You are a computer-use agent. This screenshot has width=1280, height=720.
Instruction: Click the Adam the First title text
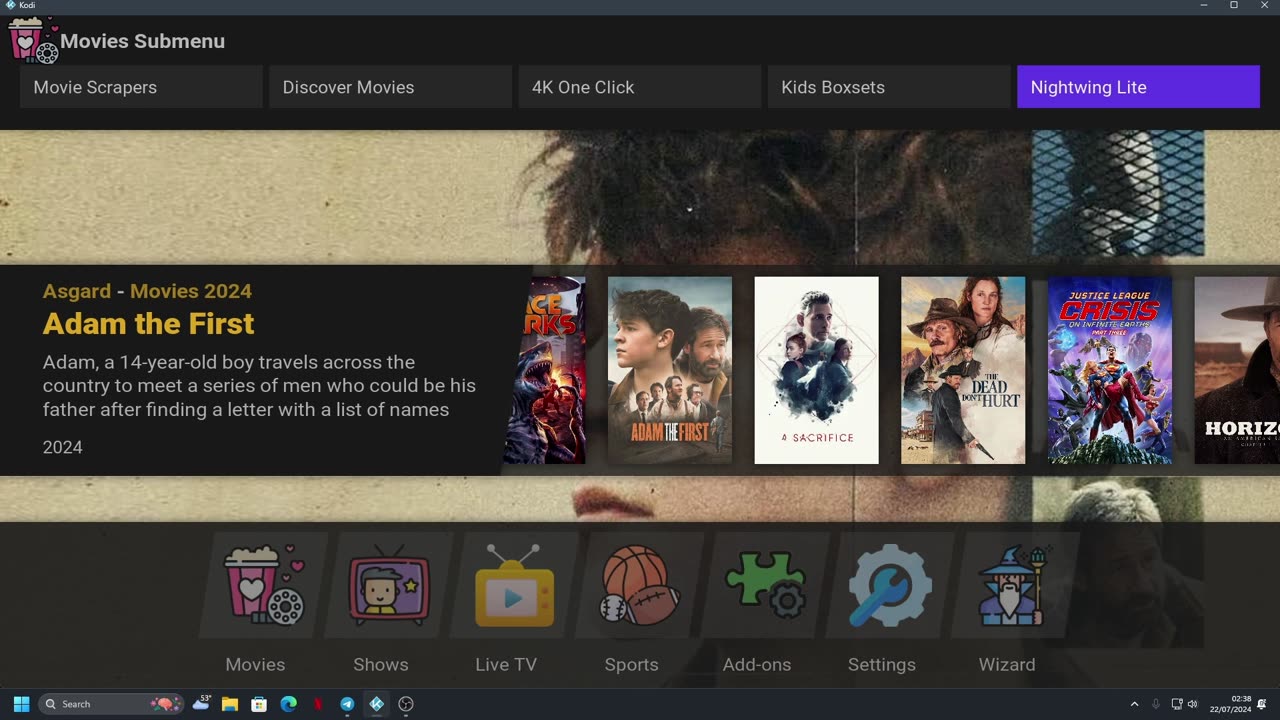(148, 324)
